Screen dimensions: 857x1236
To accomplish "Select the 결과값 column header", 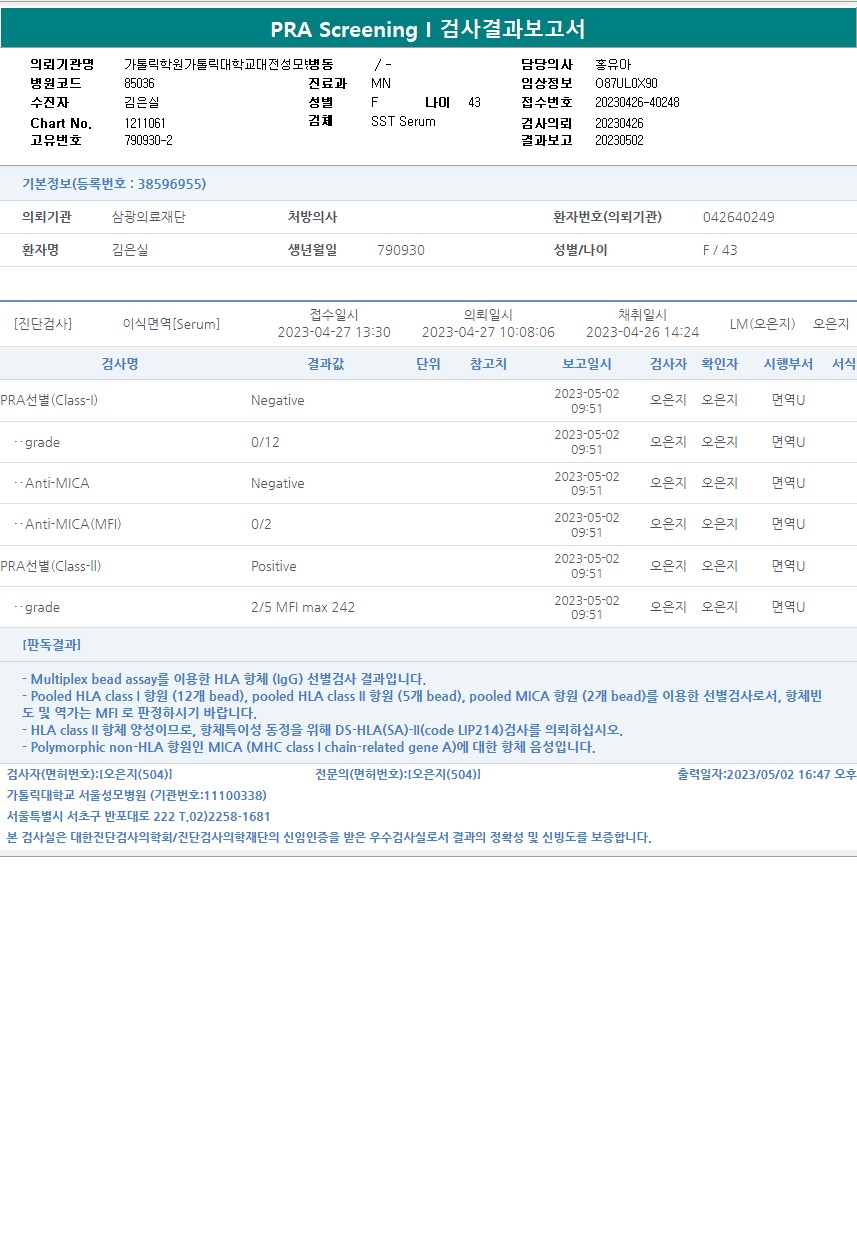I will click(x=325, y=364).
